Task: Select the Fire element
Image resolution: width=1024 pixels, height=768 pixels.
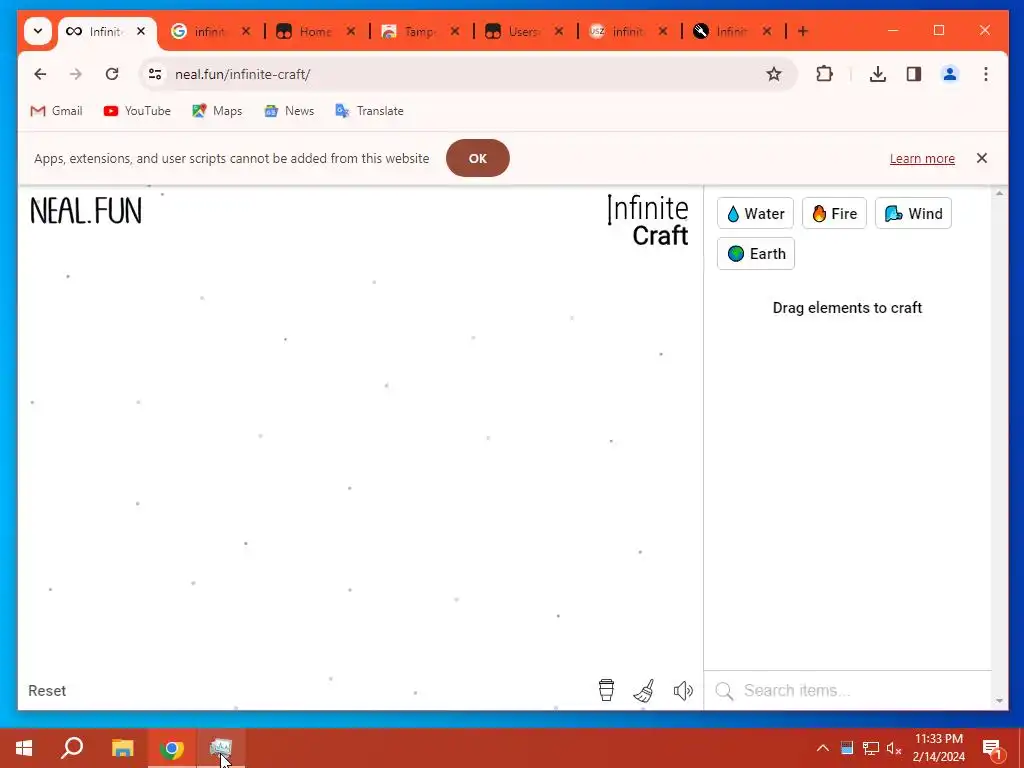Action: point(835,214)
